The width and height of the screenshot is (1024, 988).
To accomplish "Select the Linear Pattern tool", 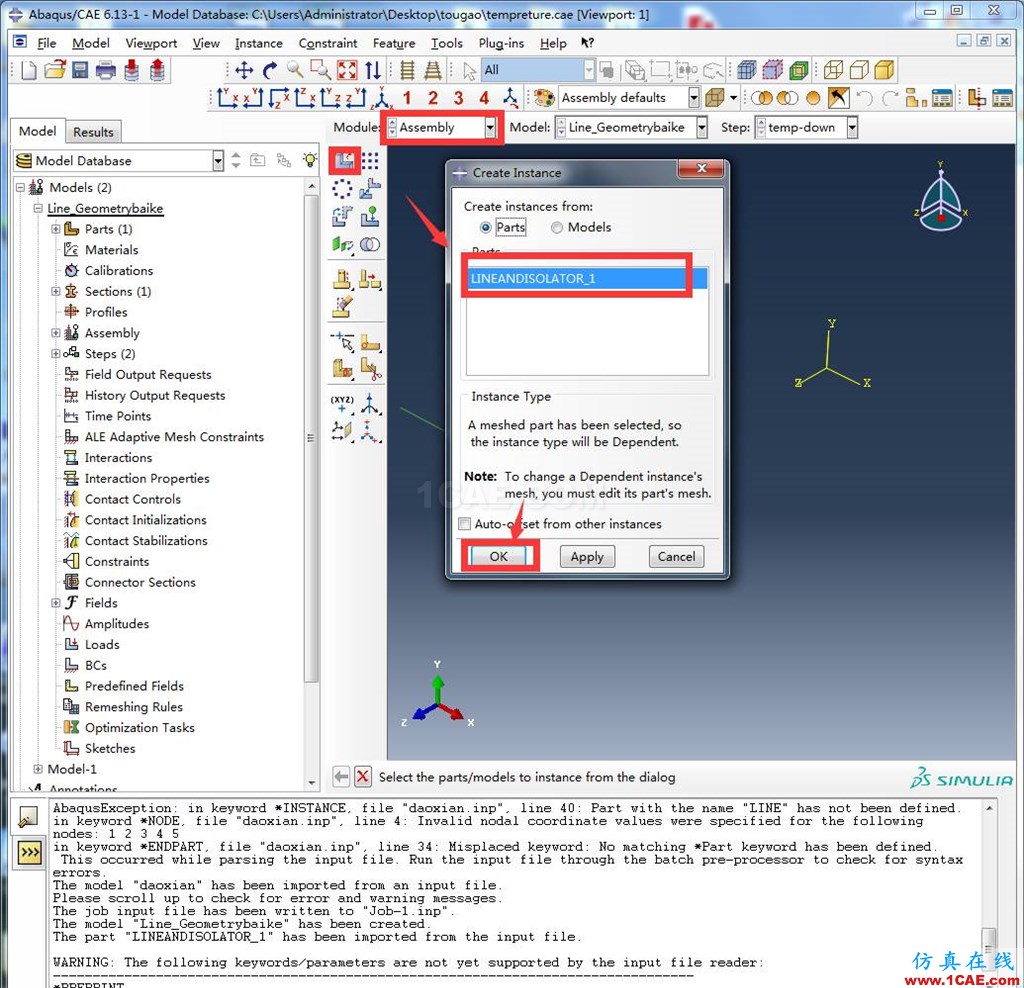I will (x=370, y=161).
